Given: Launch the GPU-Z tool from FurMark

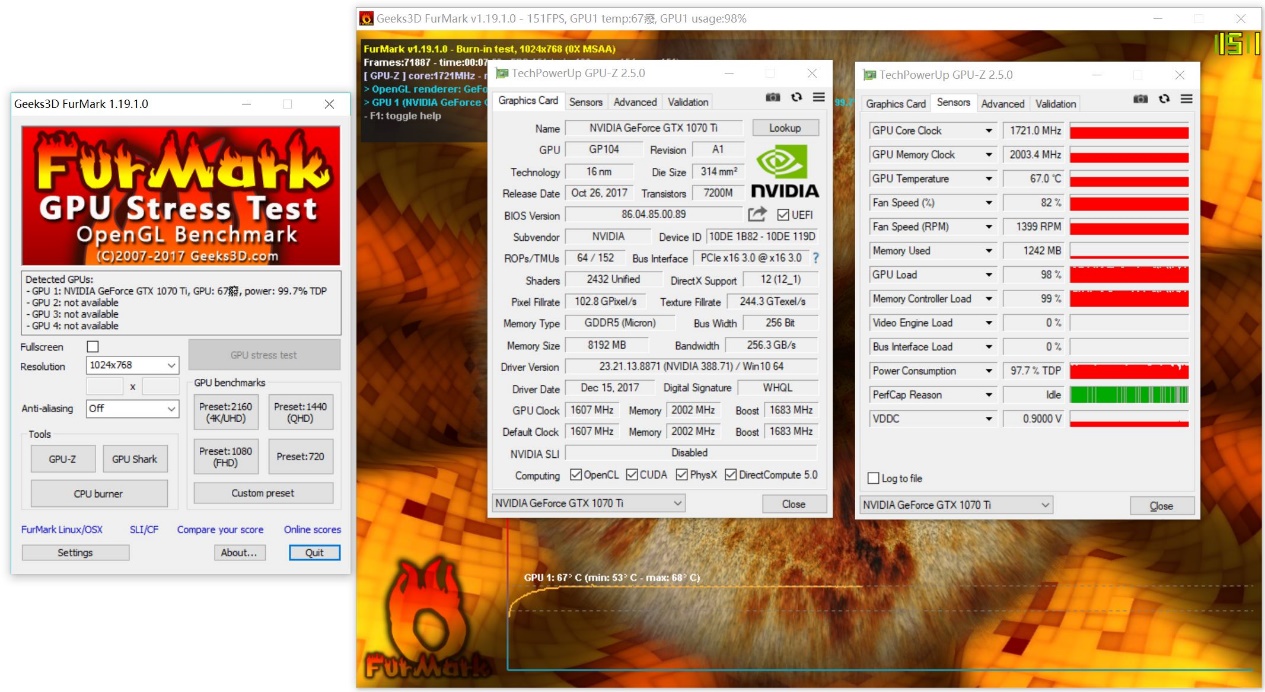Looking at the screenshot, I should (x=62, y=459).
